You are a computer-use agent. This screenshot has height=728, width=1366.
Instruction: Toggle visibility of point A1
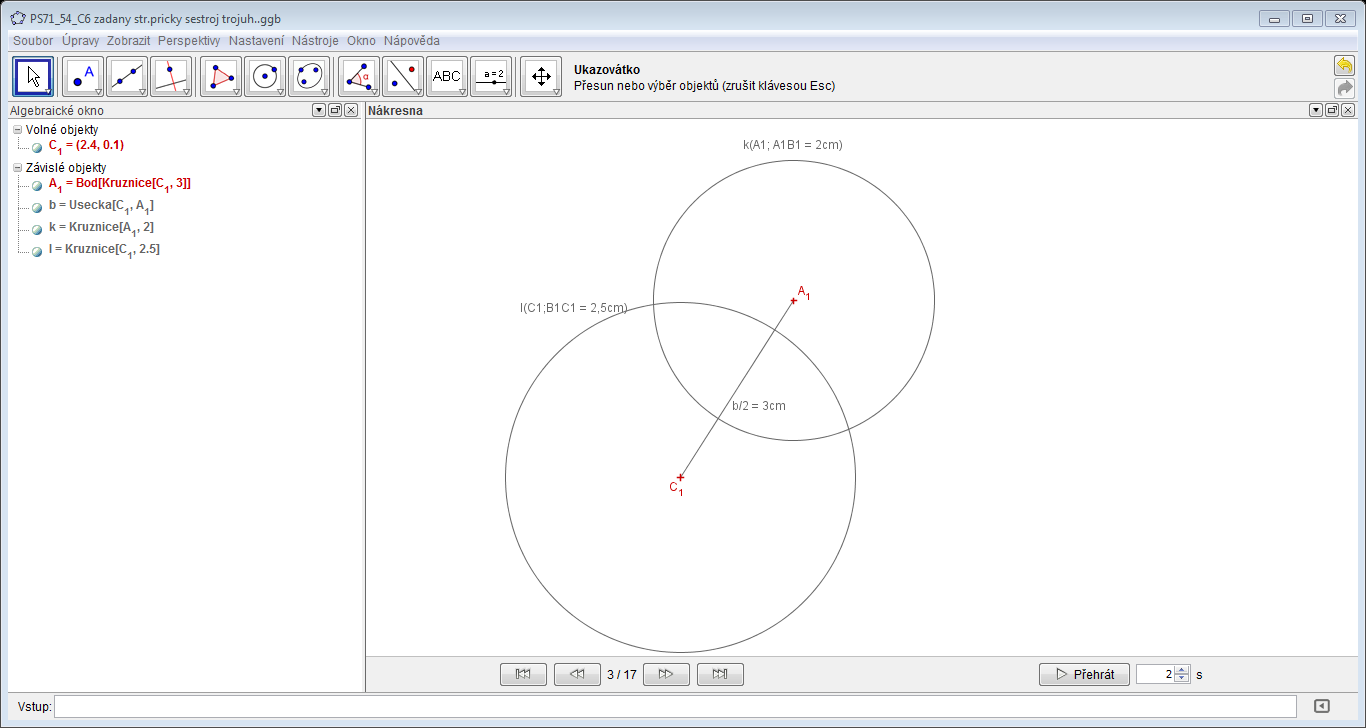(37, 185)
